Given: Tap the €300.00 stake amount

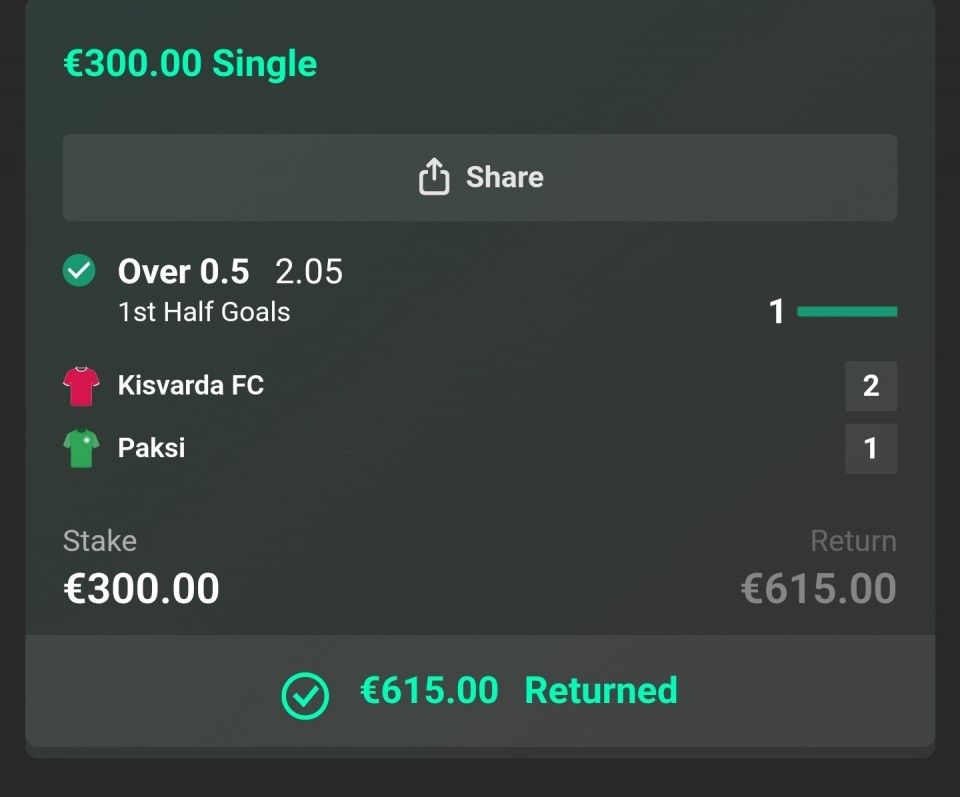Looking at the screenshot, I should 141,589.
